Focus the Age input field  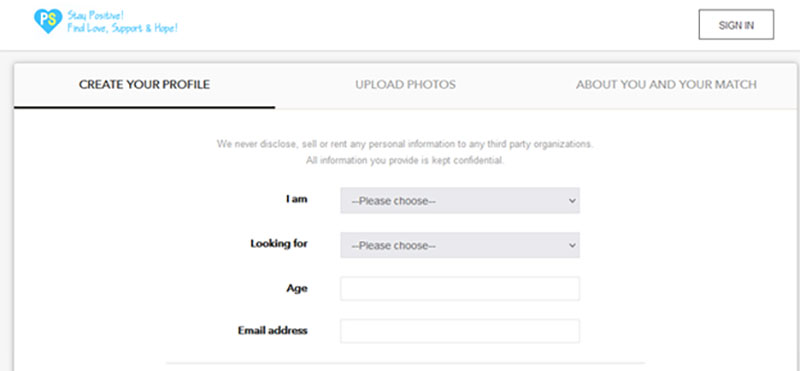pyautogui.click(x=460, y=289)
